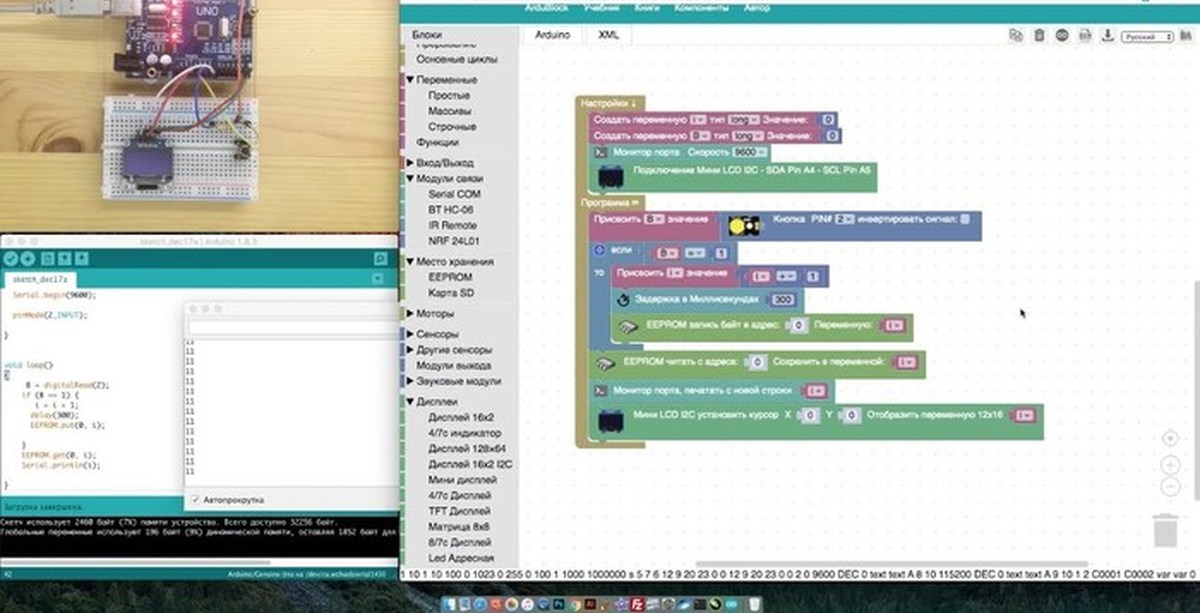This screenshot has width=1200, height=613.
Task: Click the link/share icon in ArduBlock toolbar
Action: 1063,35
